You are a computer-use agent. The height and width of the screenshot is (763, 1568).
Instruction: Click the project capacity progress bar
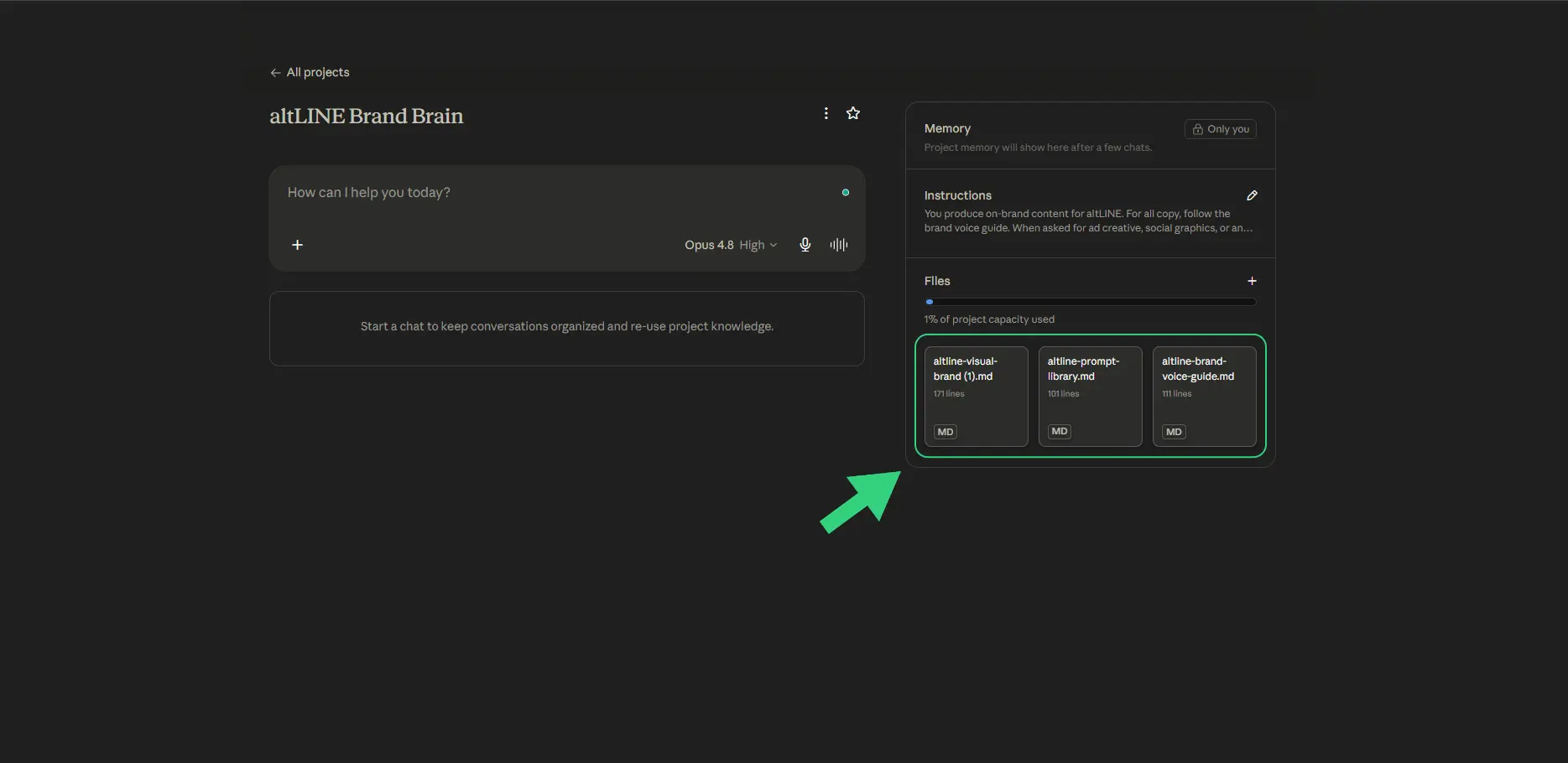[x=1091, y=302]
